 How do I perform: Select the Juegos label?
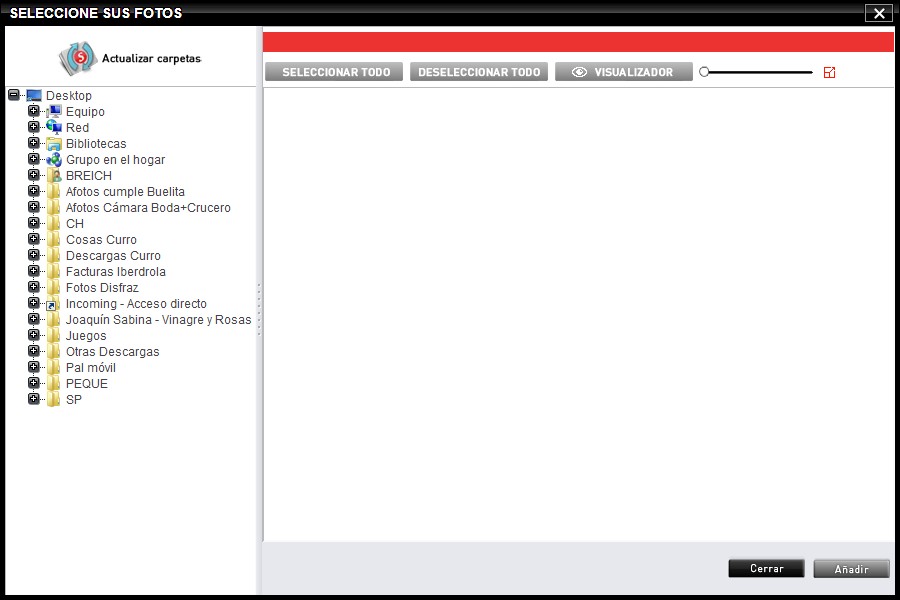86,336
